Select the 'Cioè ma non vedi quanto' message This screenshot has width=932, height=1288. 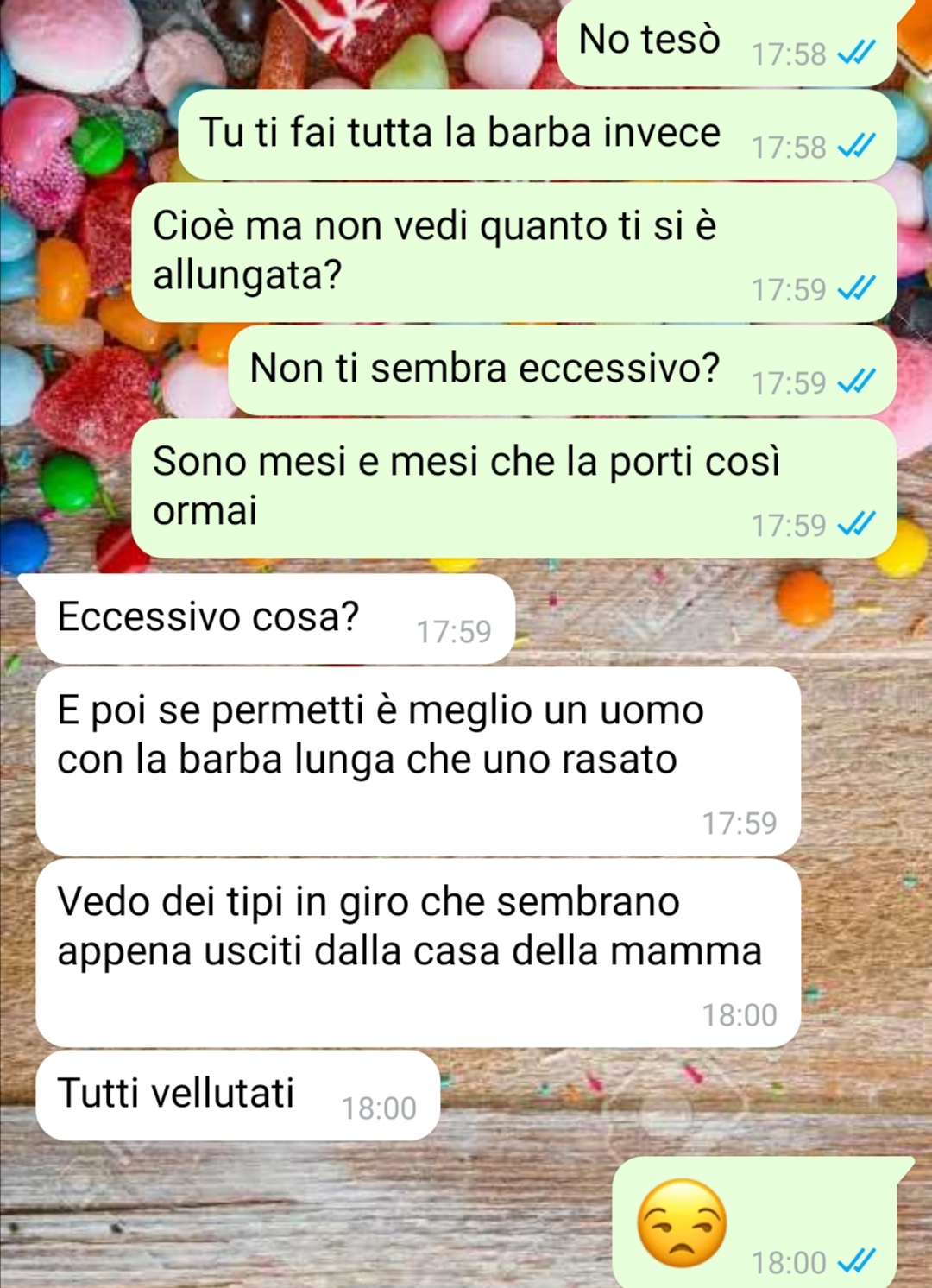pyautogui.click(x=514, y=252)
